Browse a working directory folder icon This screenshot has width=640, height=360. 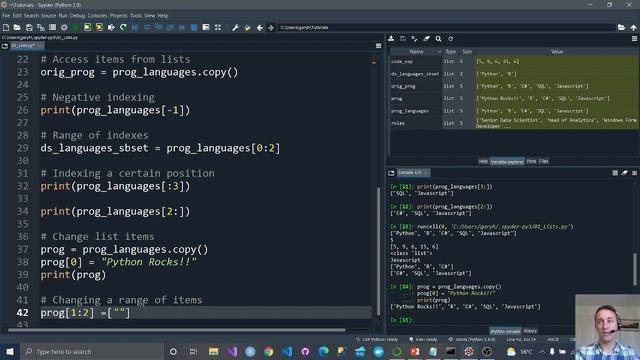point(621,27)
